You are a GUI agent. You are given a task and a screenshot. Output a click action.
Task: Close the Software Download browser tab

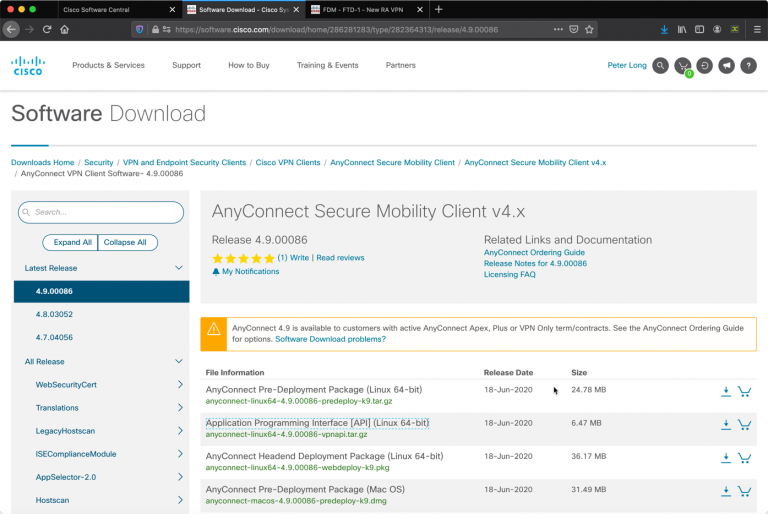(x=296, y=9)
